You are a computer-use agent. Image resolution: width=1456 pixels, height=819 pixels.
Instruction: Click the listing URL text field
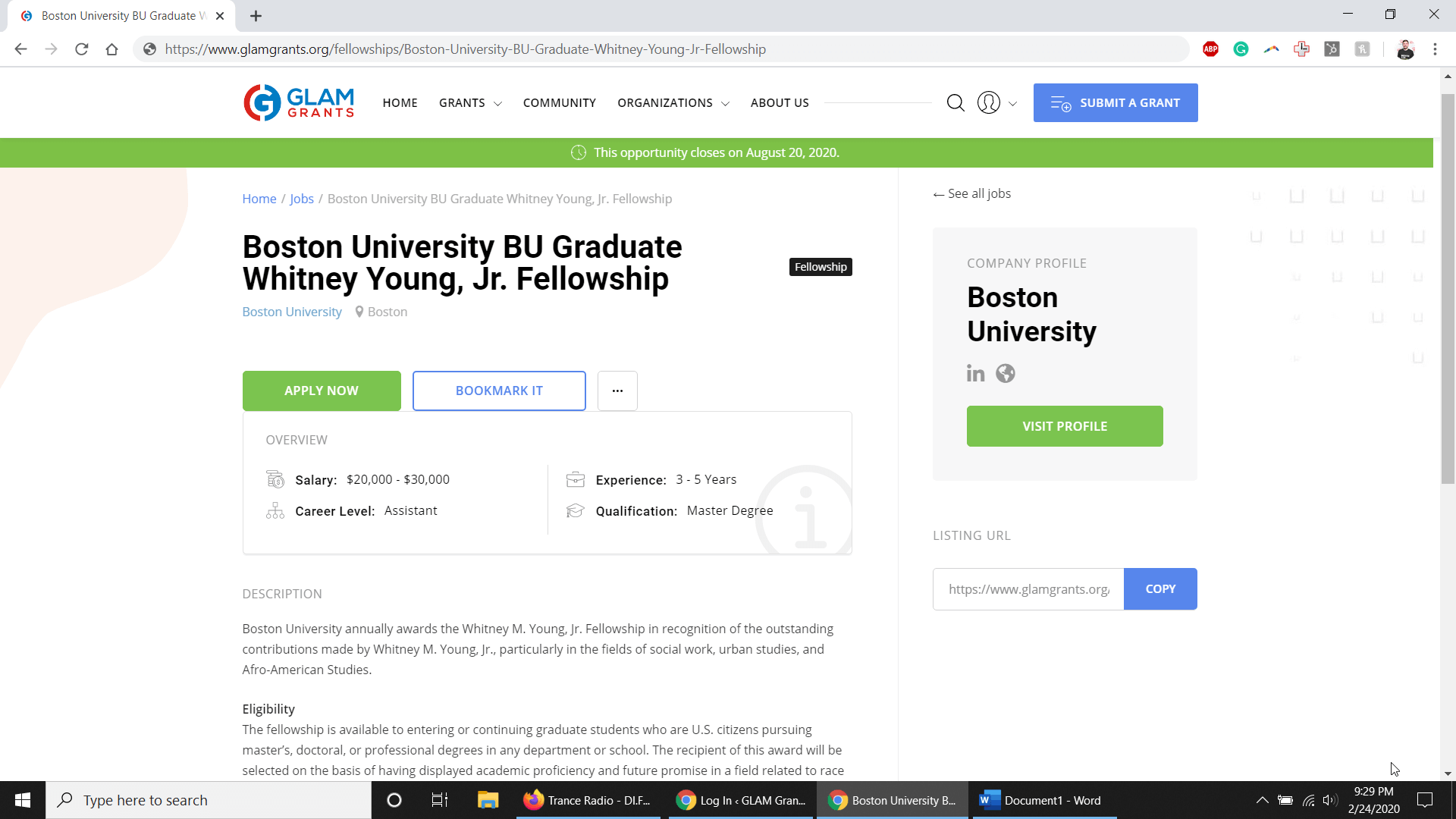coord(1028,589)
